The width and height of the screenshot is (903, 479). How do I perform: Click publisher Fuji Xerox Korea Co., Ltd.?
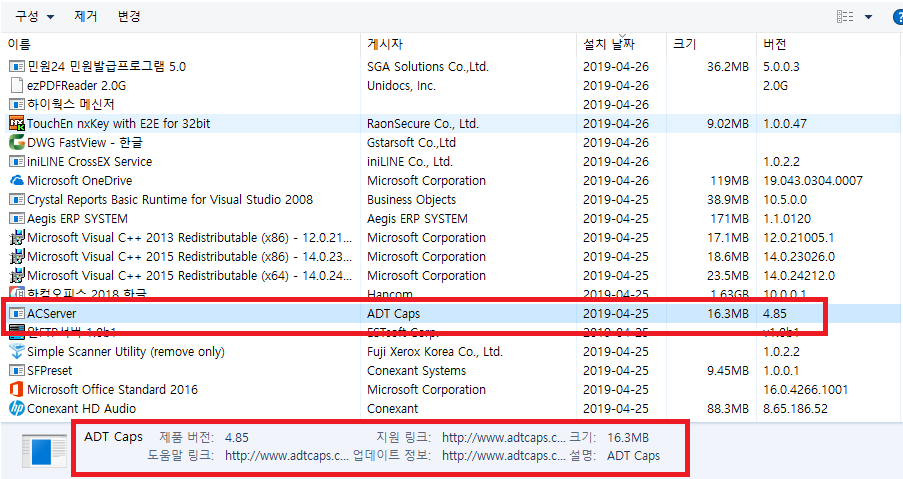click(435, 352)
